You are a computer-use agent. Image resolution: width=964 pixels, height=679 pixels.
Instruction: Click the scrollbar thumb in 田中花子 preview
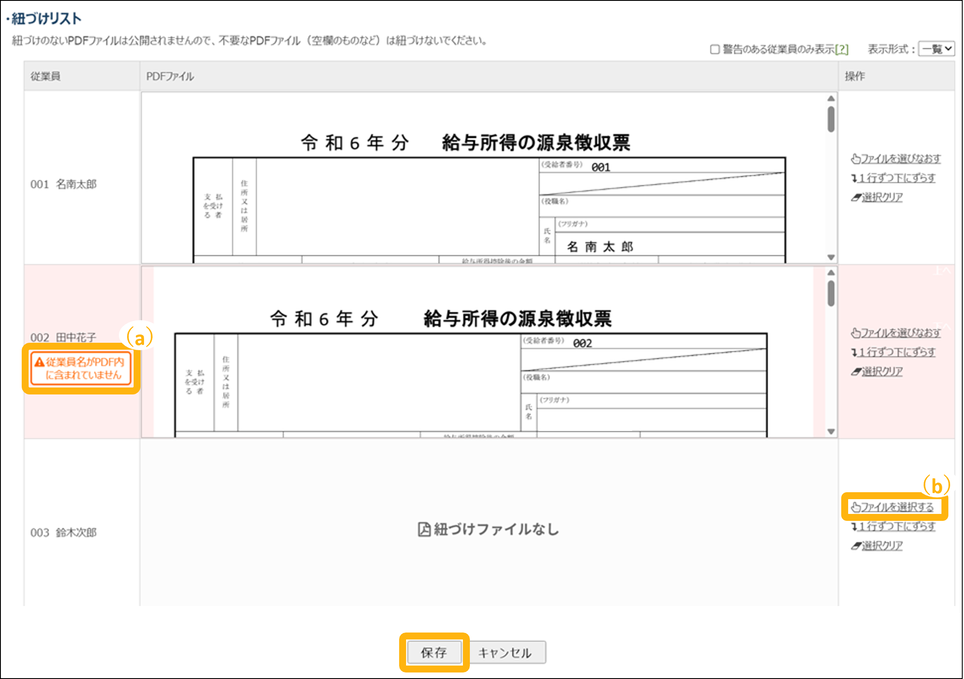pos(830,292)
